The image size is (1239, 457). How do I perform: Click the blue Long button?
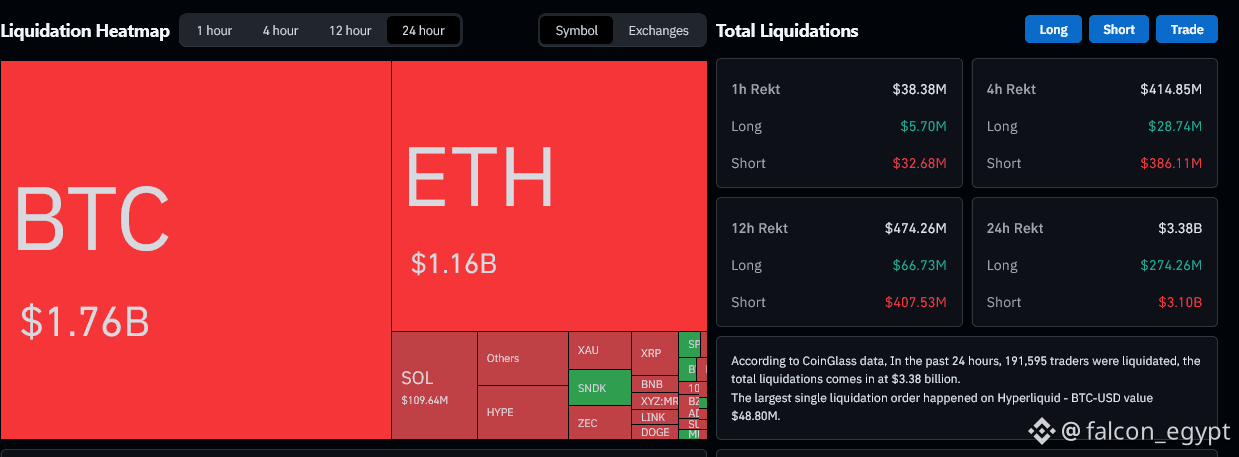1054,30
